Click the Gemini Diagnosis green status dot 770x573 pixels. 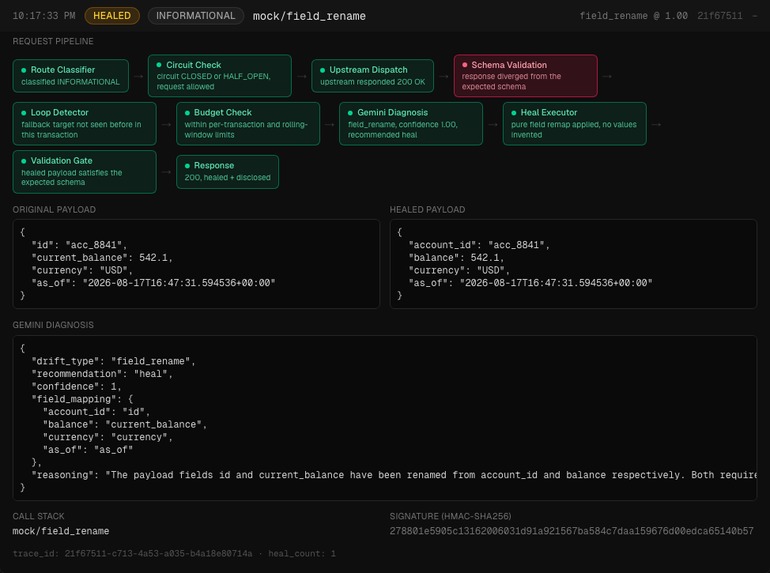[350, 113]
